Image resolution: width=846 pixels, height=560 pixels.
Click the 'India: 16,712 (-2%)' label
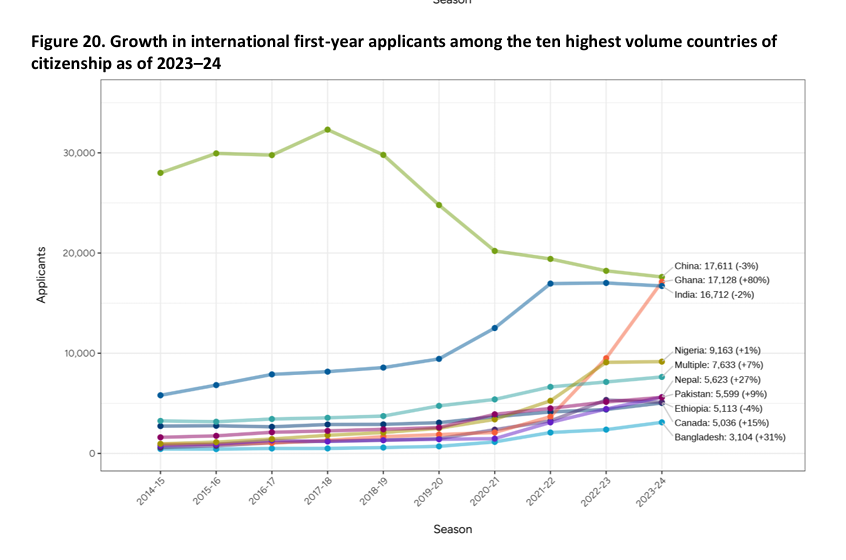714,295
